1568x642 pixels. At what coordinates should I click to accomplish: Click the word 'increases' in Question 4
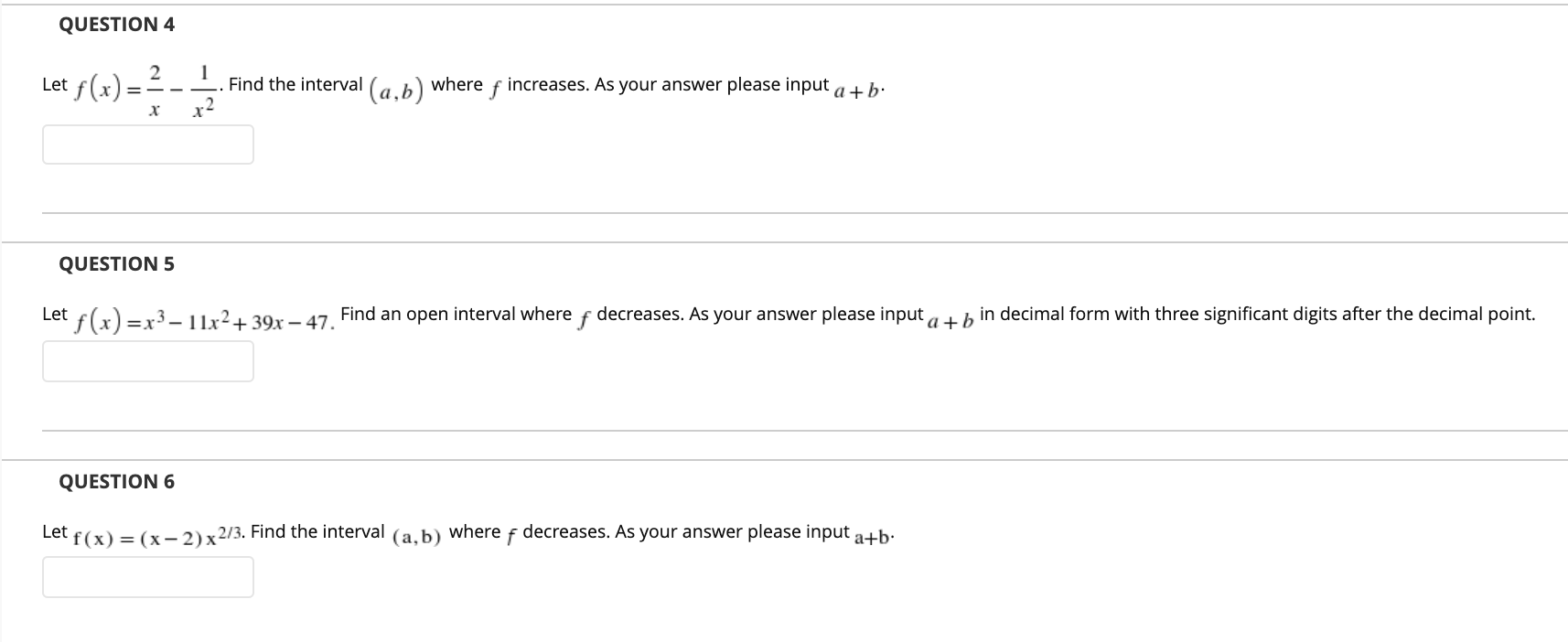tap(543, 84)
